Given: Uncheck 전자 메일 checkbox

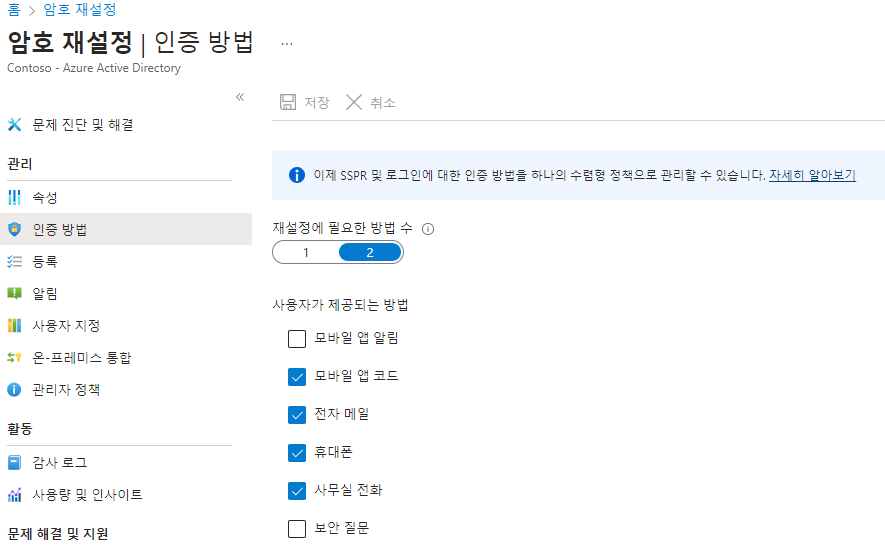Looking at the screenshot, I should (297, 414).
